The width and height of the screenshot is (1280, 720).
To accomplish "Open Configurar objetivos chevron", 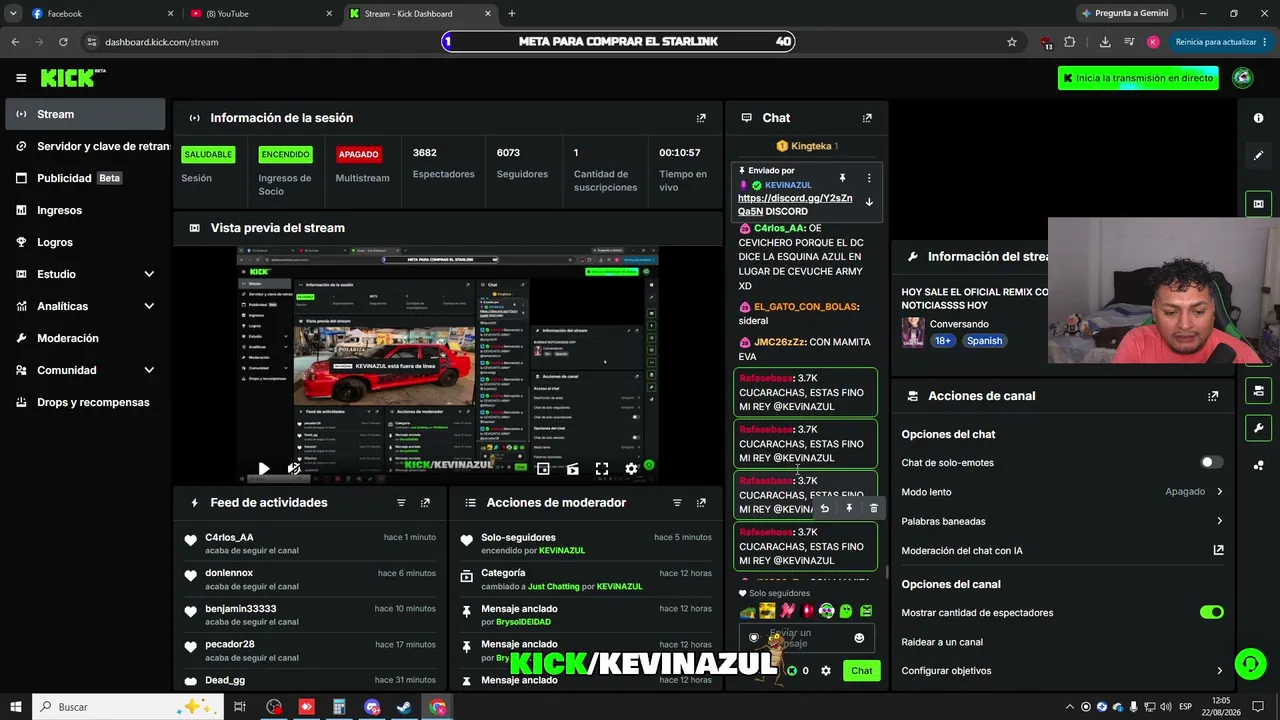I will pyautogui.click(x=1219, y=671).
